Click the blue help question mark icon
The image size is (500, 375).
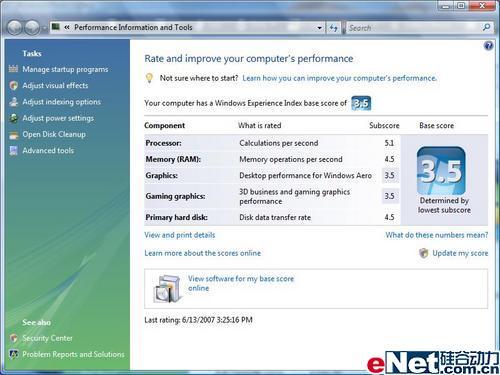point(488,46)
